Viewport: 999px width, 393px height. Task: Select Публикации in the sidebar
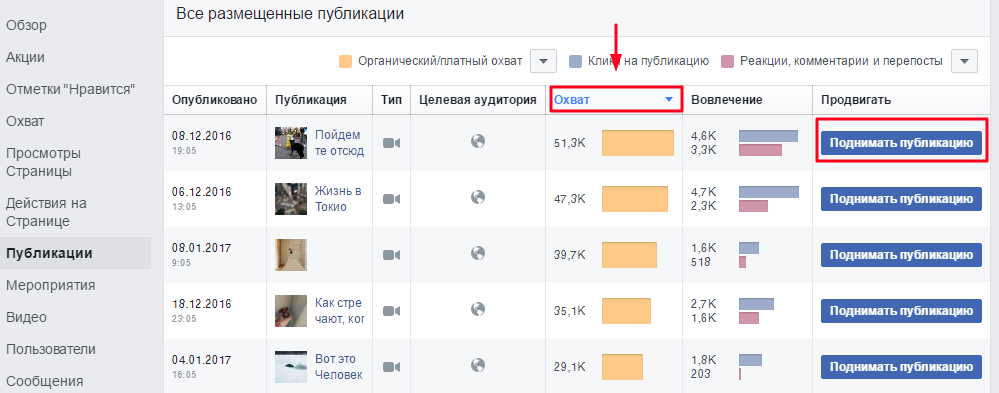(x=75, y=253)
